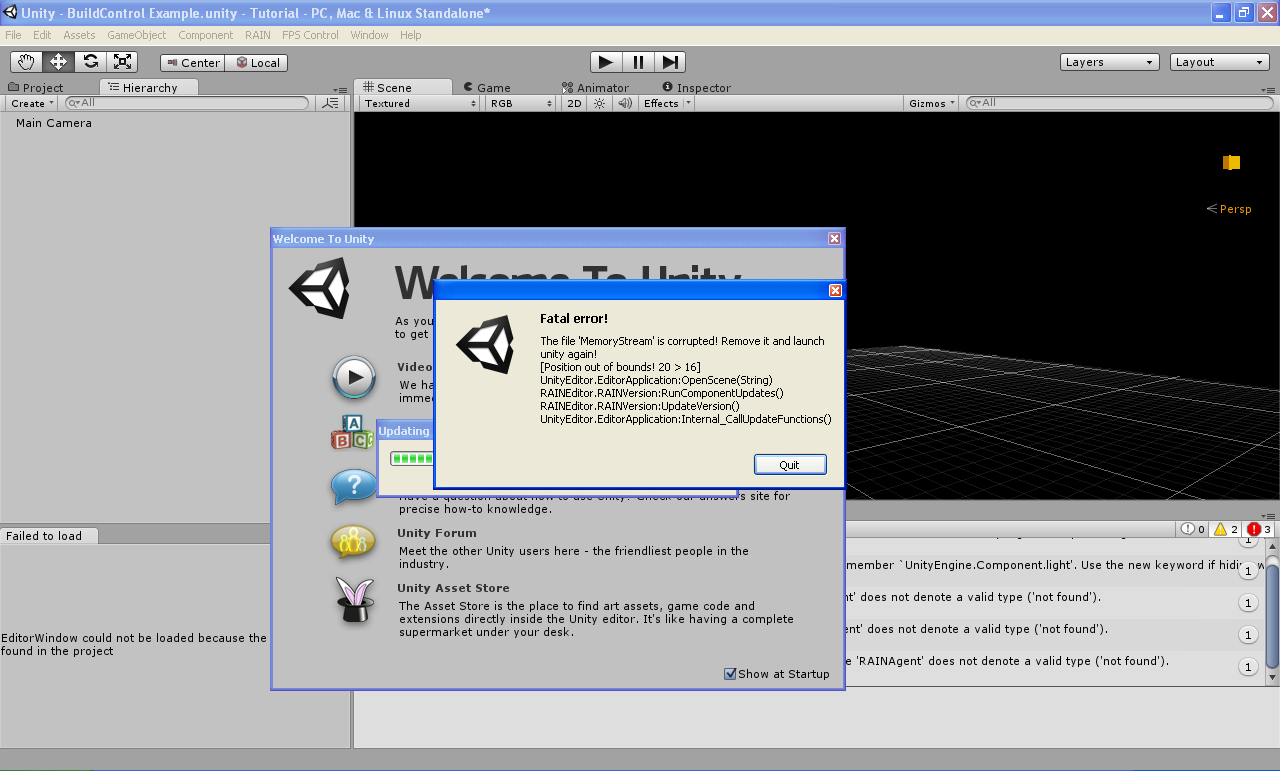Select Main Camera in Hierarchy
Screen dimensions: 1280x771
point(54,123)
